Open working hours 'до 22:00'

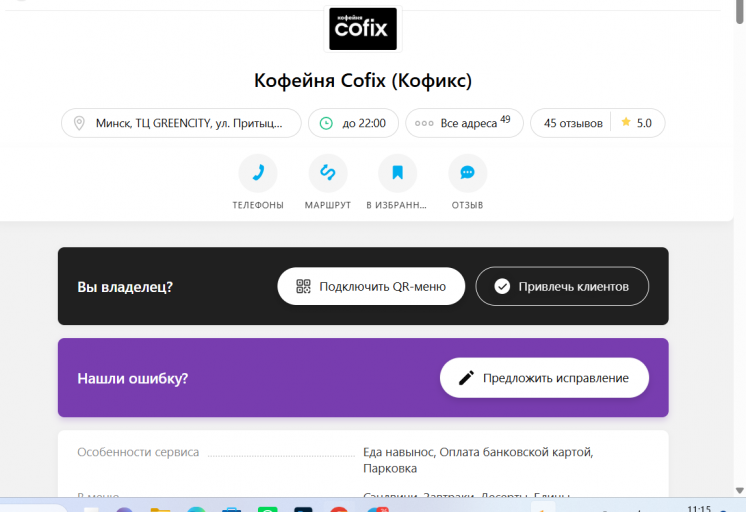tap(353, 123)
